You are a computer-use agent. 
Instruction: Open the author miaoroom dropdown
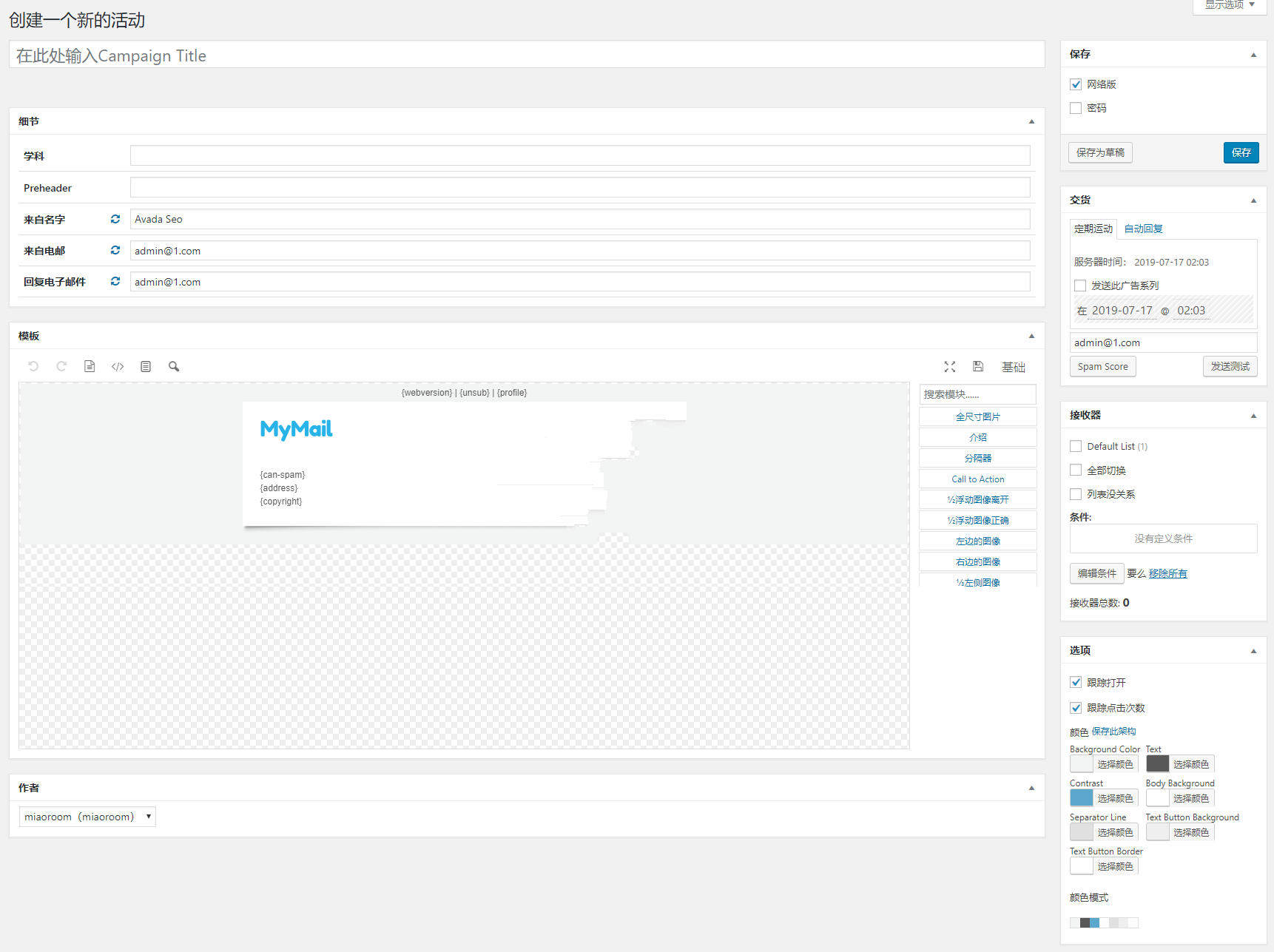87,817
